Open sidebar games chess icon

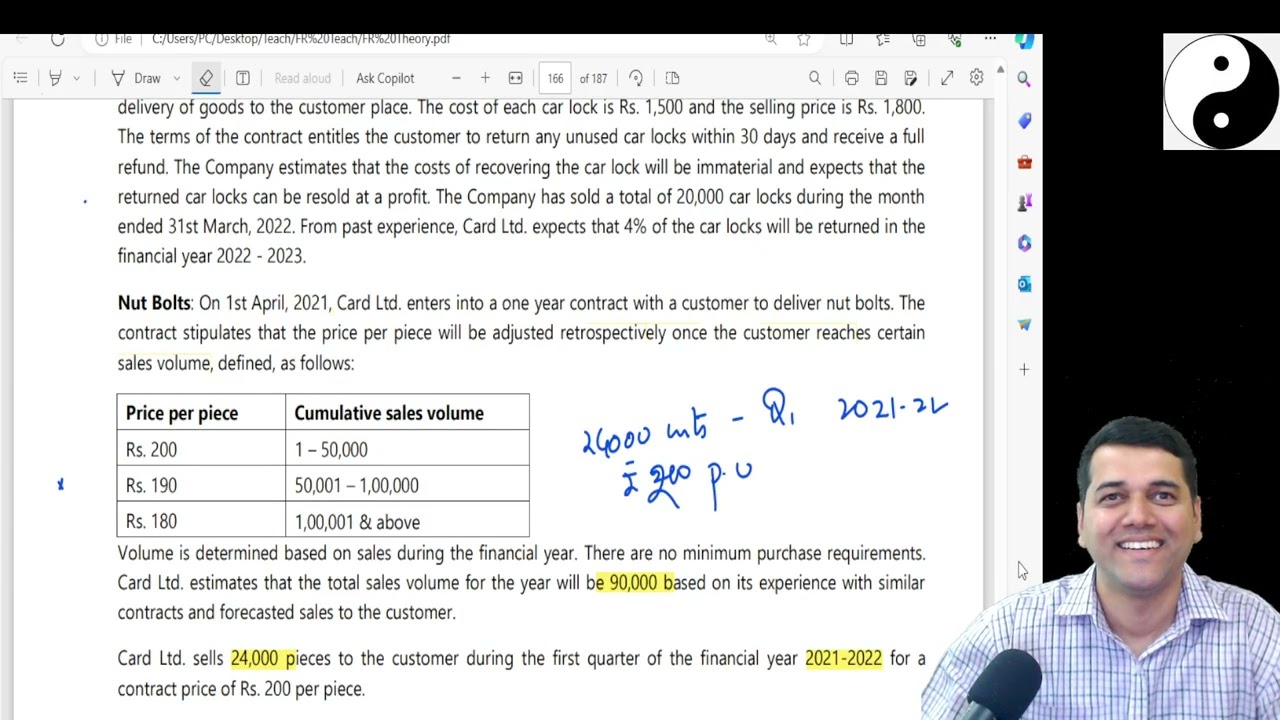pos(1024,202)
